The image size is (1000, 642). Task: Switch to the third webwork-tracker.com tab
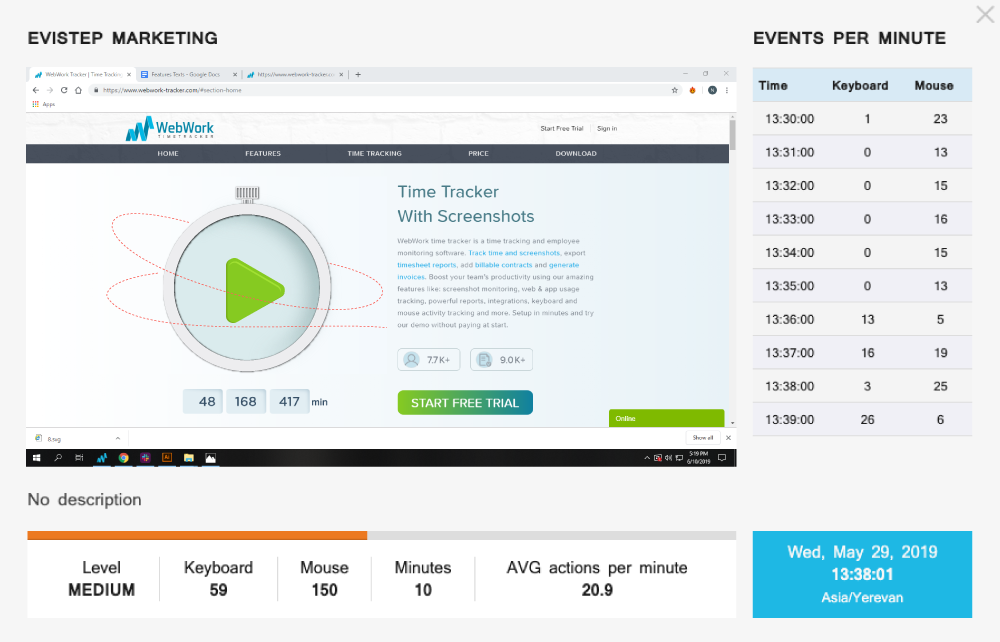[x=295, y=75]
